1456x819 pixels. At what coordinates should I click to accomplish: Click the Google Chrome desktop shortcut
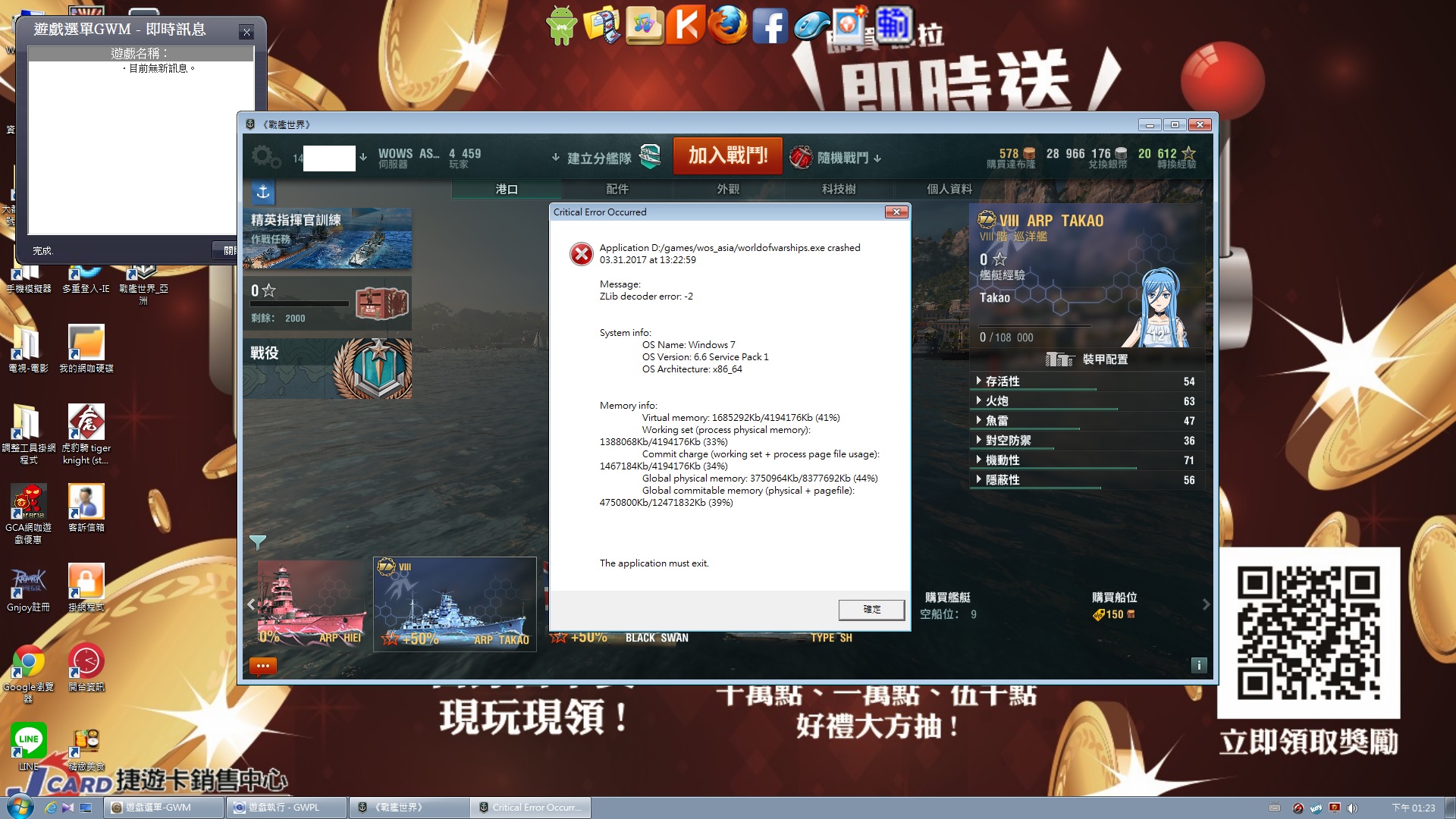(28, 662)
